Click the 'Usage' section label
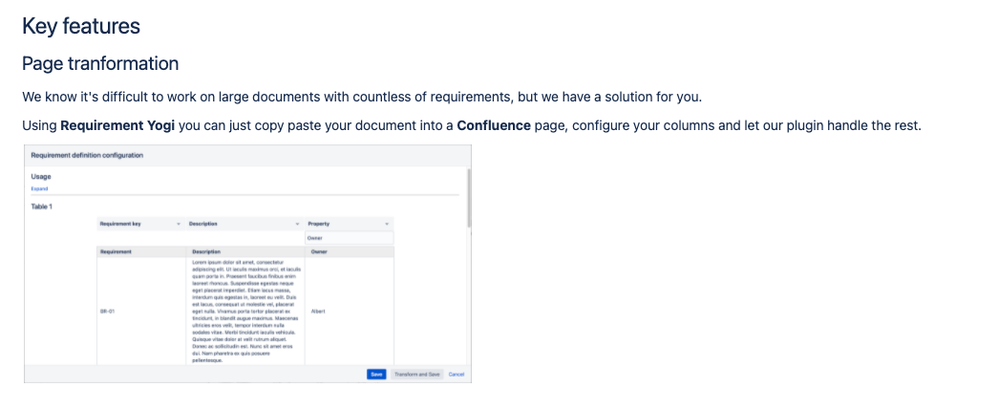 tap(41, 177)
